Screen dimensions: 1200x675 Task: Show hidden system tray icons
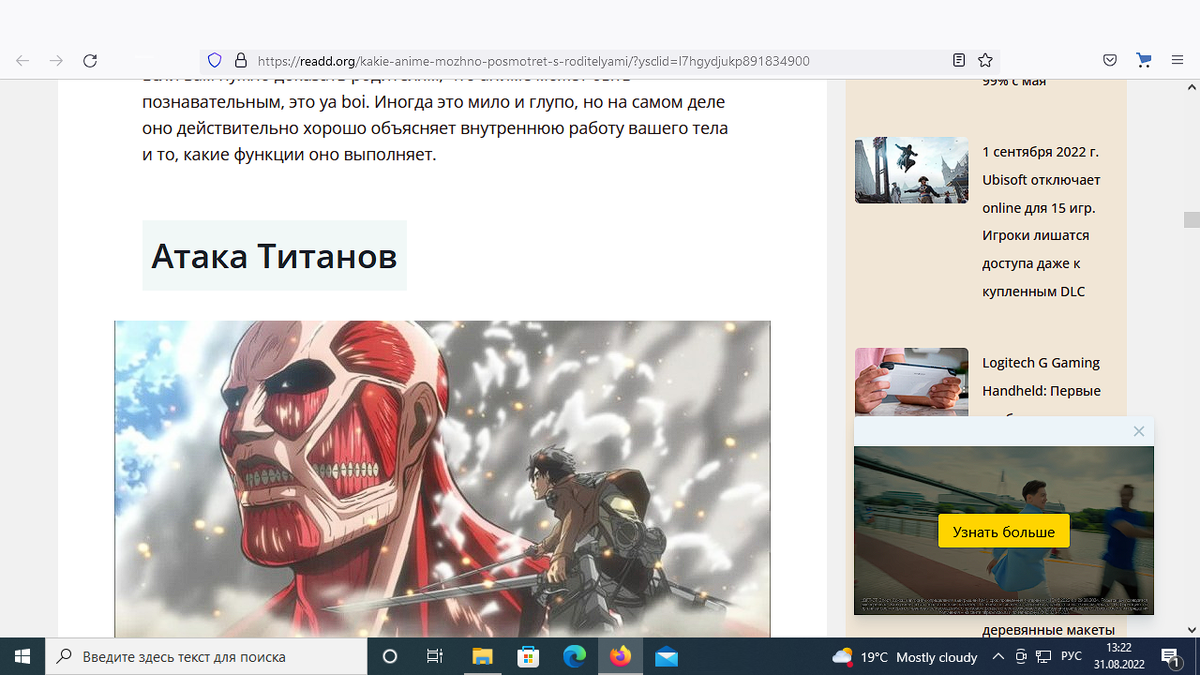(x=998, y=657)
